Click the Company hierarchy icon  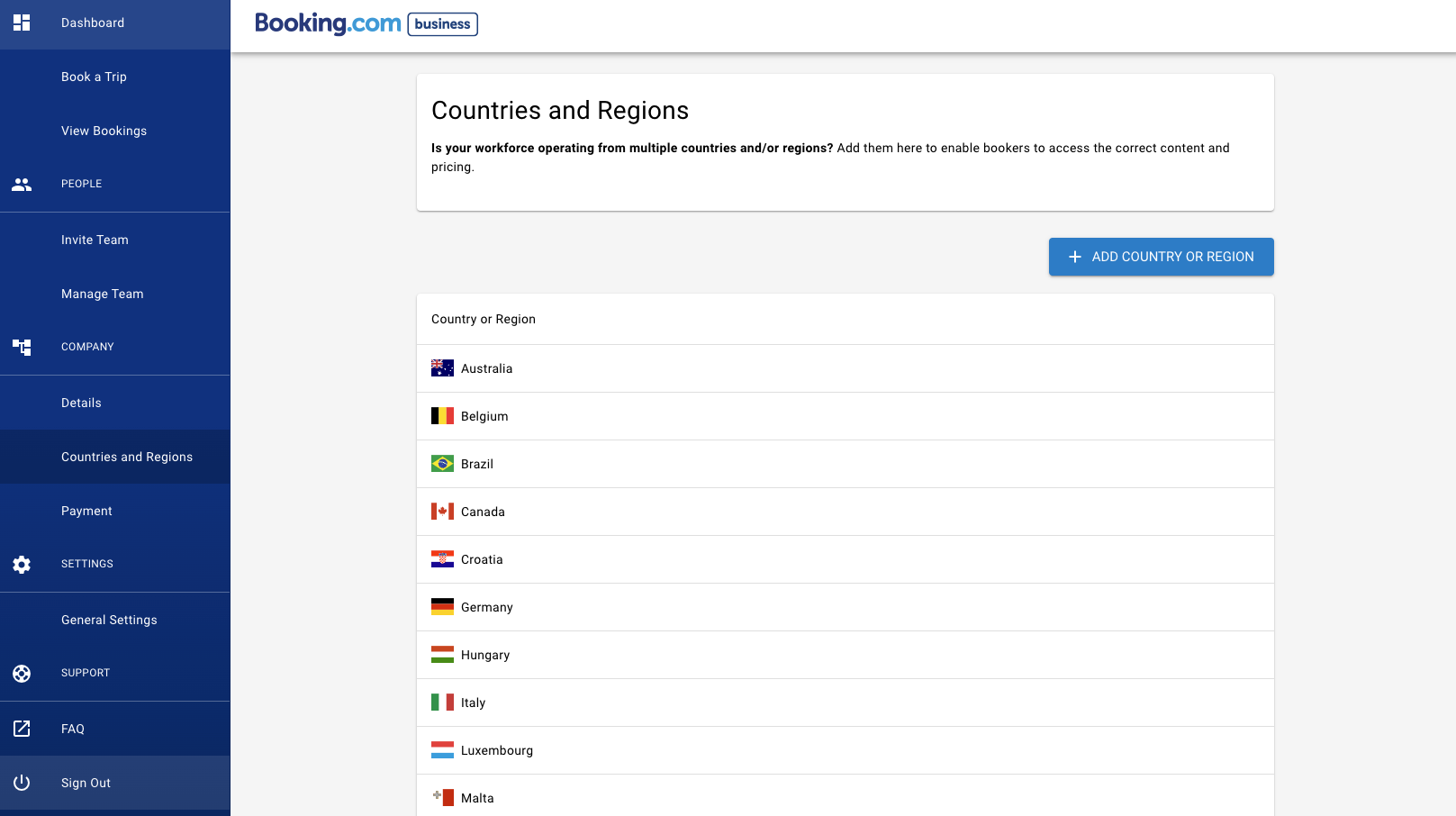click(22, 347)
